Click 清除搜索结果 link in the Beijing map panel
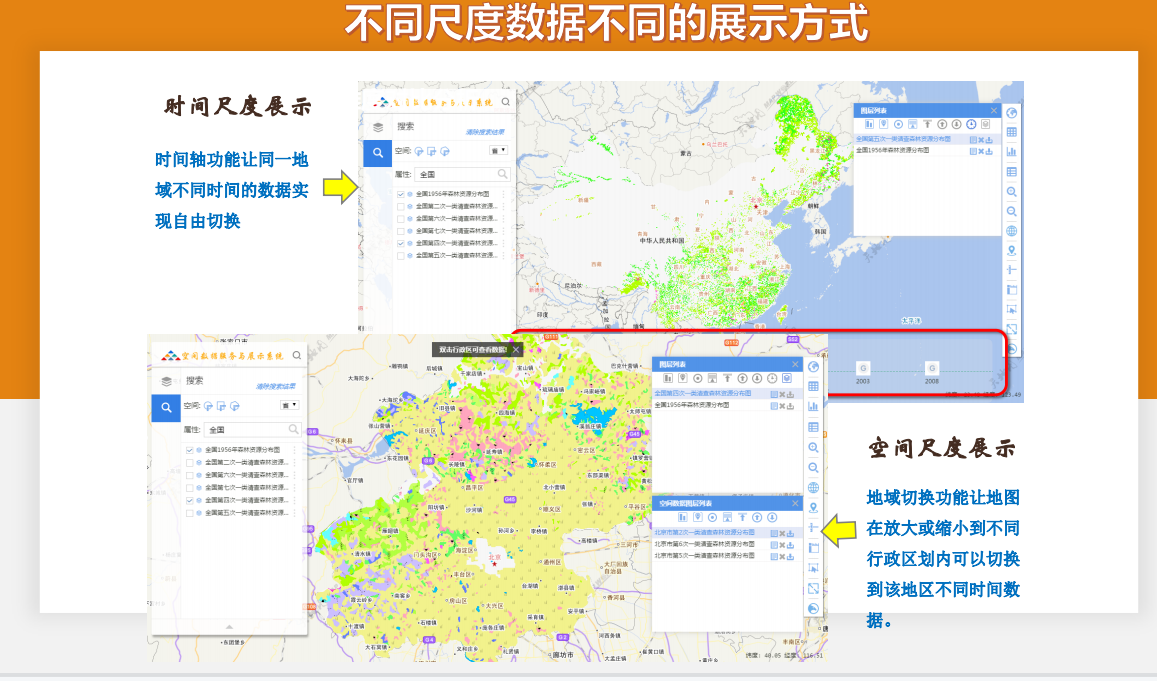This screenshot has height=681, width=1157. [x=275, y=386]
